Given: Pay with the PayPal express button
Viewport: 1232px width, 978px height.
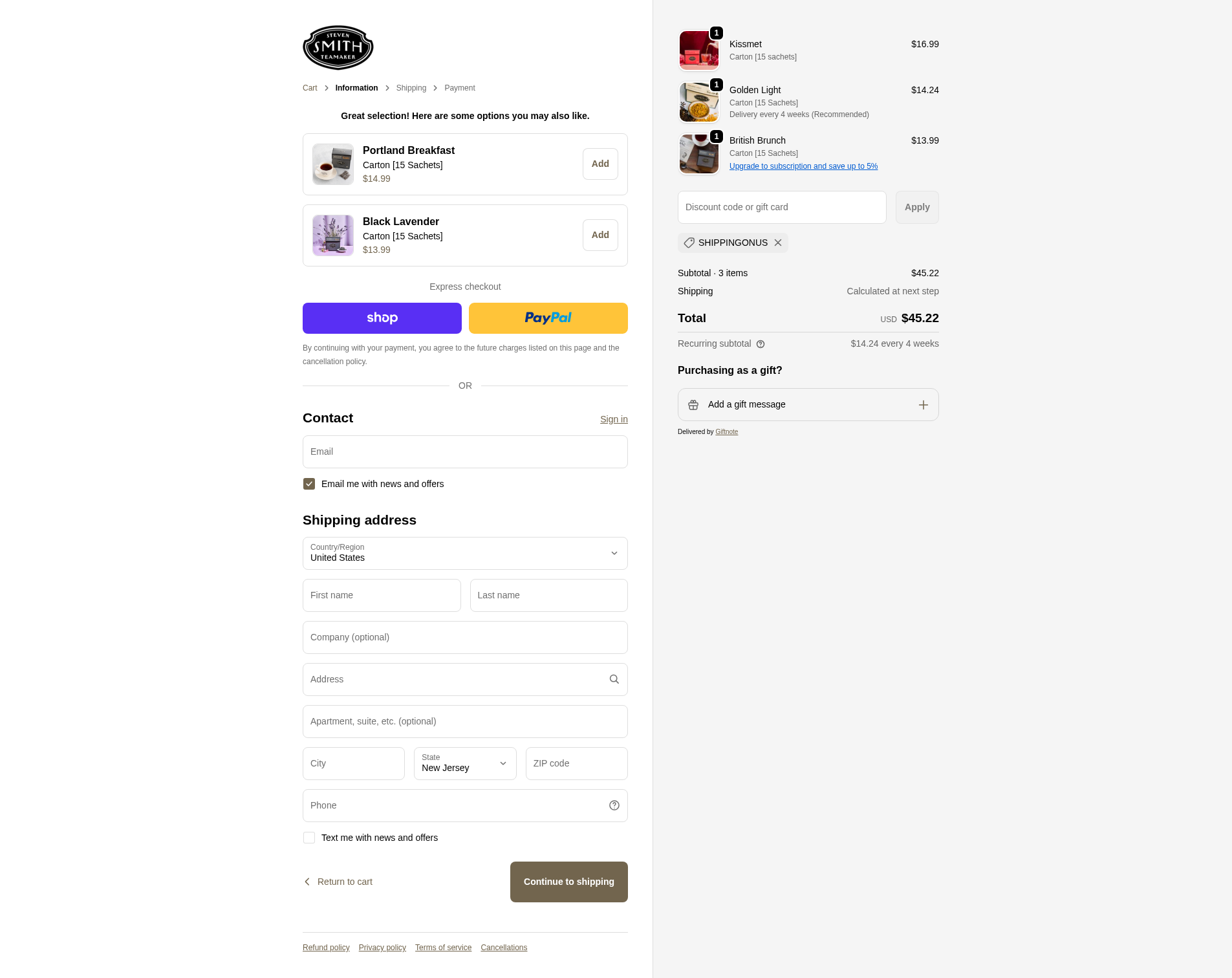Looking at the screenshot, I should coord(548,318).
